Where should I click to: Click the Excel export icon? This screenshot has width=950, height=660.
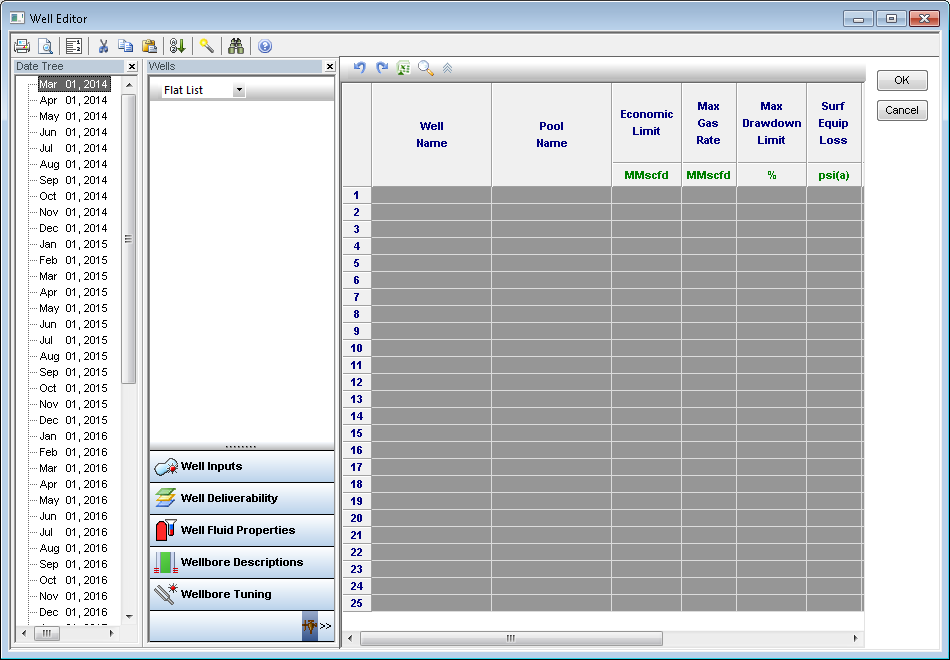[x=403, y=68]
